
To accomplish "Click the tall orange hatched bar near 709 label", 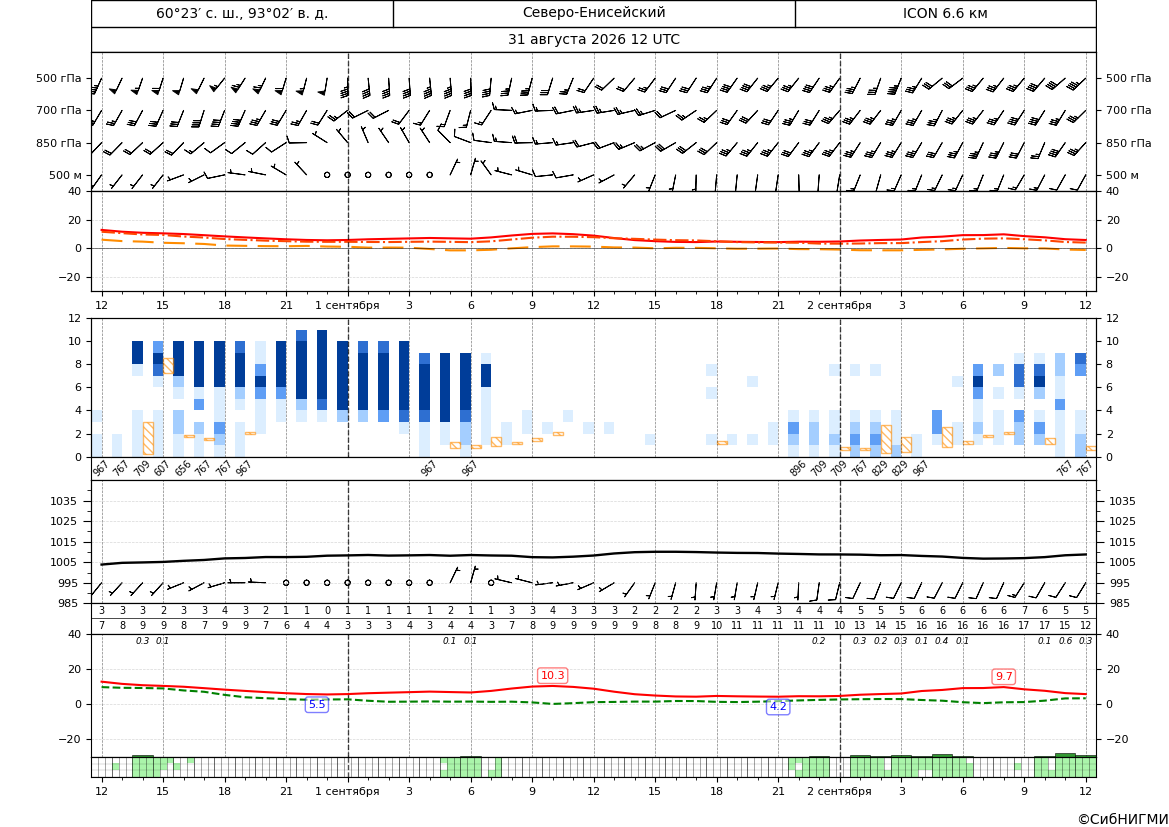I will click(x=148, y=438).
